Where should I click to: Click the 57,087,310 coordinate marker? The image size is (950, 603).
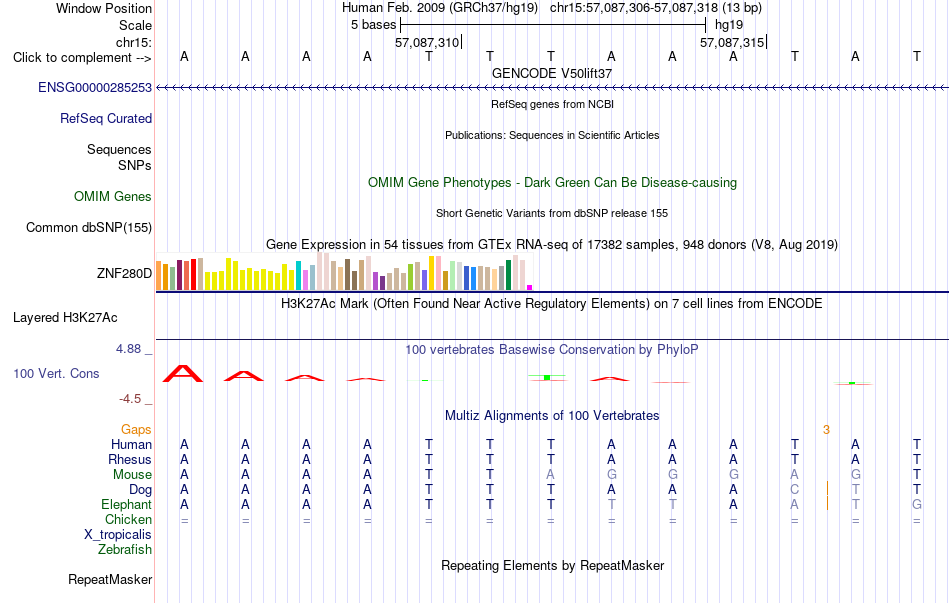(427, 42)
